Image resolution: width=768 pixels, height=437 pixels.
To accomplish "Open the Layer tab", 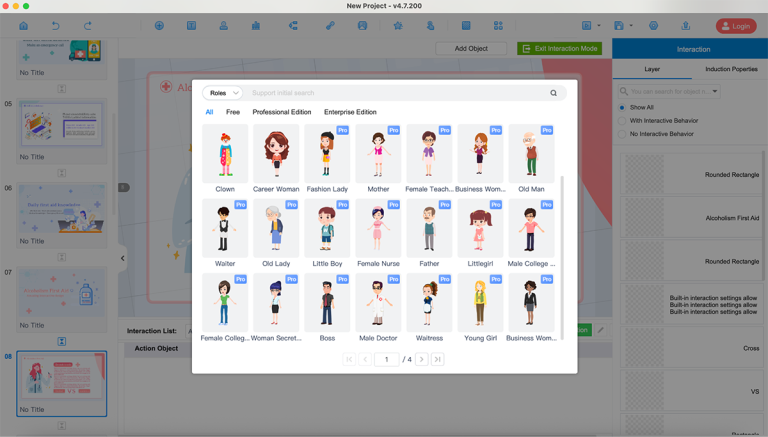I will coord(652,69).
